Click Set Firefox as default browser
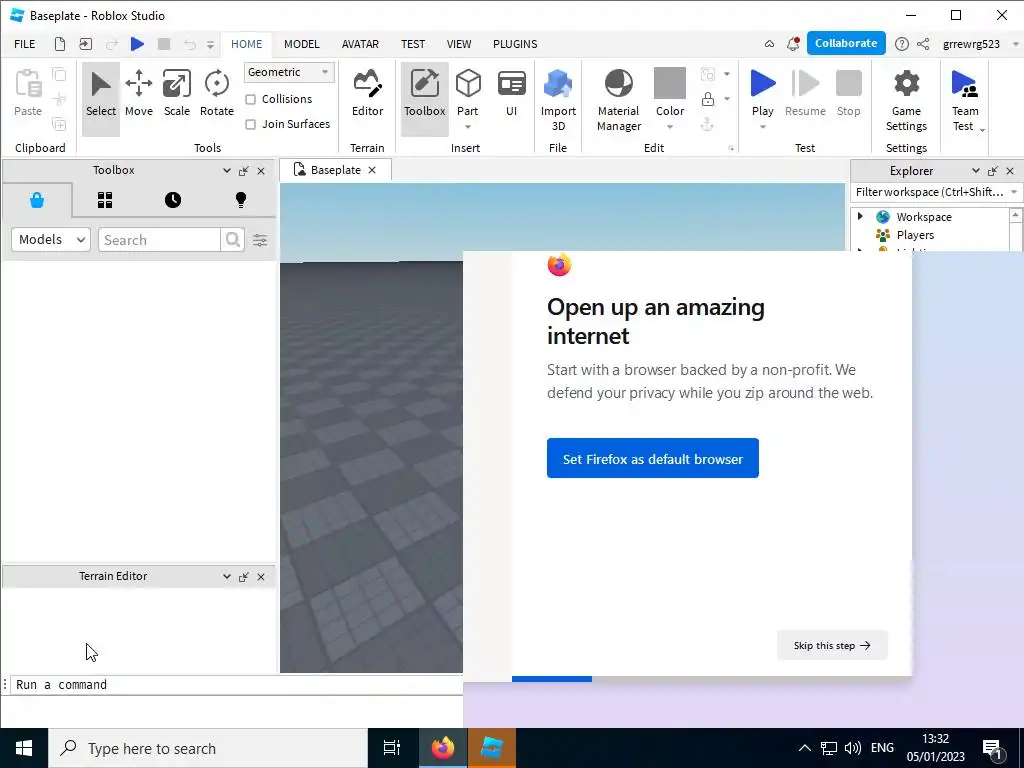This screenshot has width=1024, height=768. 652,458
